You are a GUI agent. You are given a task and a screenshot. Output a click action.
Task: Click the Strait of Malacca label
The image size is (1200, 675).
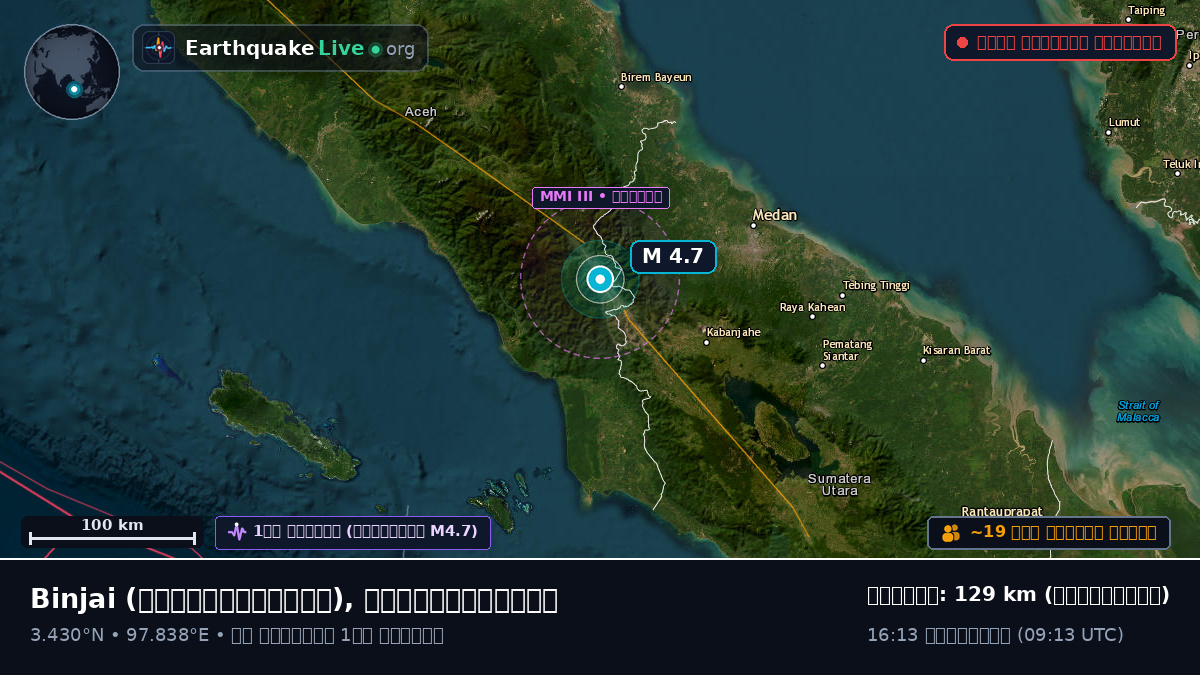1138,411
